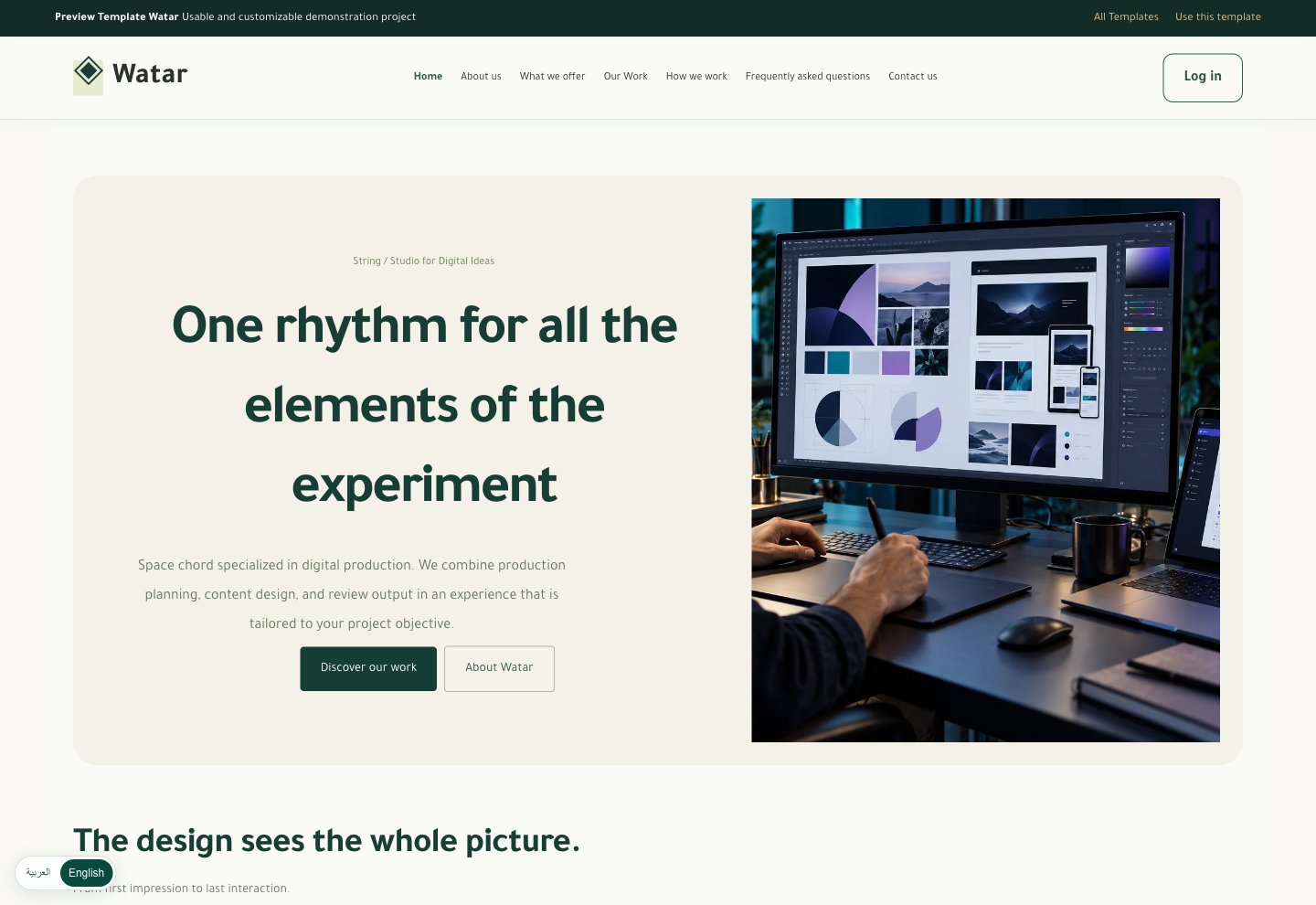This screenshot has width=1316, height=905.
Task: Click the Watar brand name text
Action: [150, 74]
